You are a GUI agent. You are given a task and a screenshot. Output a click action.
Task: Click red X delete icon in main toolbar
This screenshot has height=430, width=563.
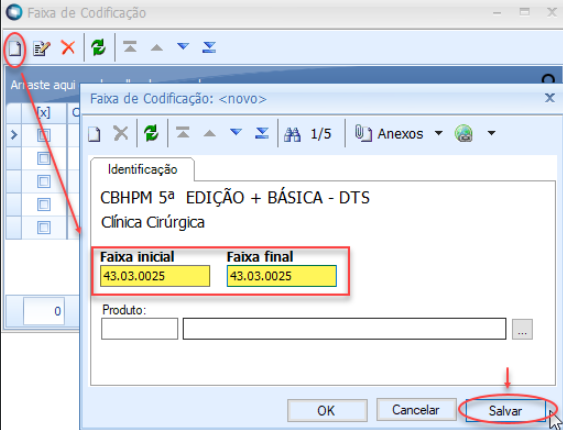point(68,47)
